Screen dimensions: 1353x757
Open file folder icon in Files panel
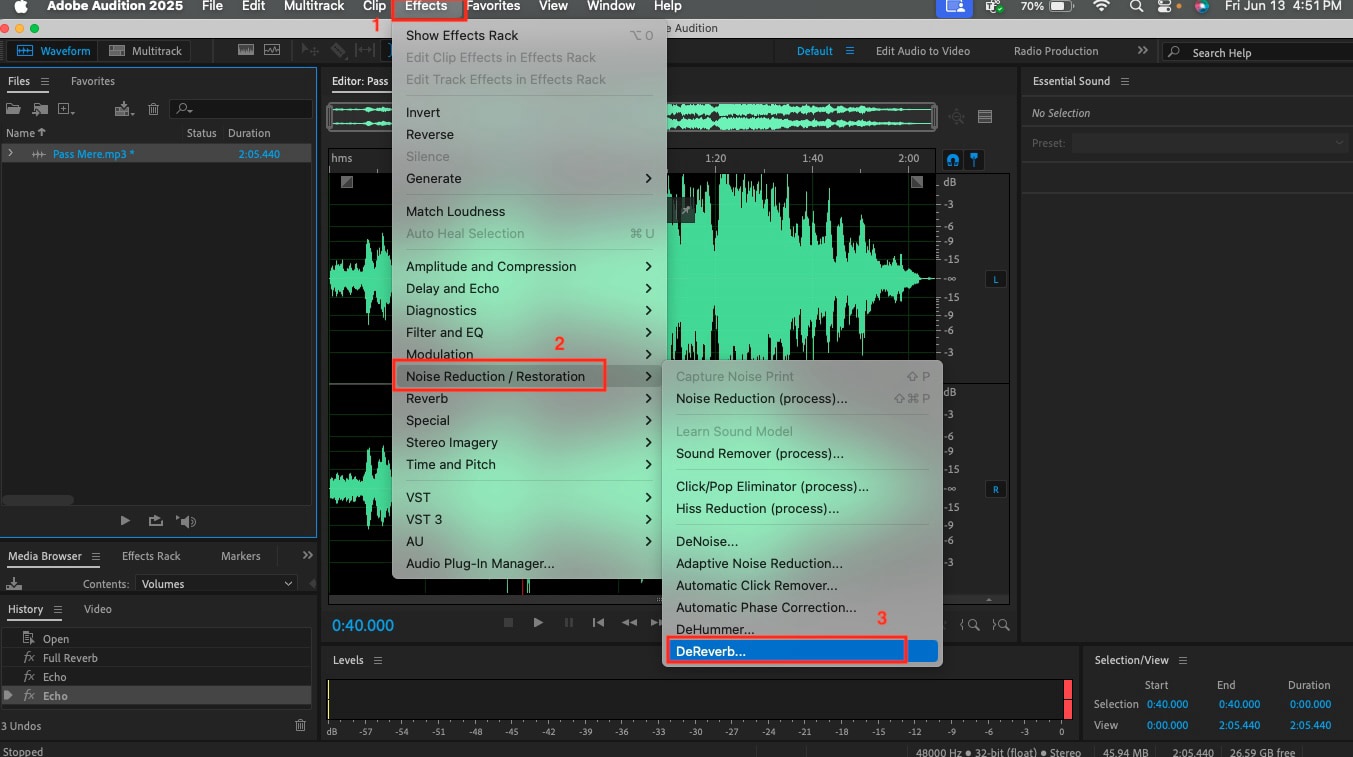(14, 109)
